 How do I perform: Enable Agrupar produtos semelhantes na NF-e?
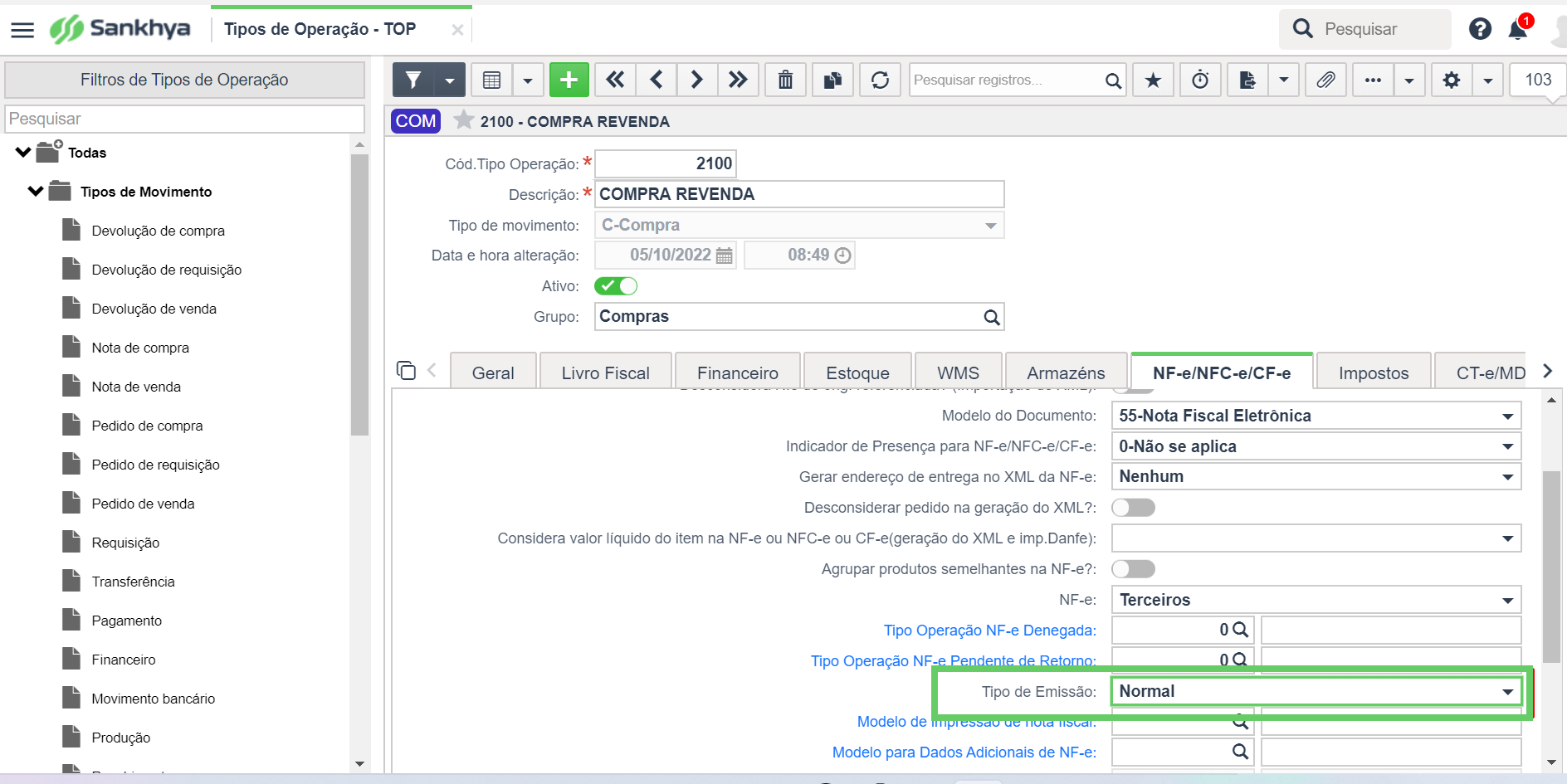pyautogui.click(x=1134, y=569)
